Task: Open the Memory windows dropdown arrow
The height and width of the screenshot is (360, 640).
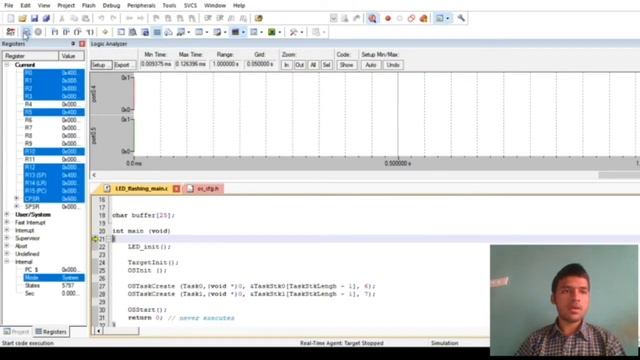Action: pyautogui.click(x=207, y=32)
